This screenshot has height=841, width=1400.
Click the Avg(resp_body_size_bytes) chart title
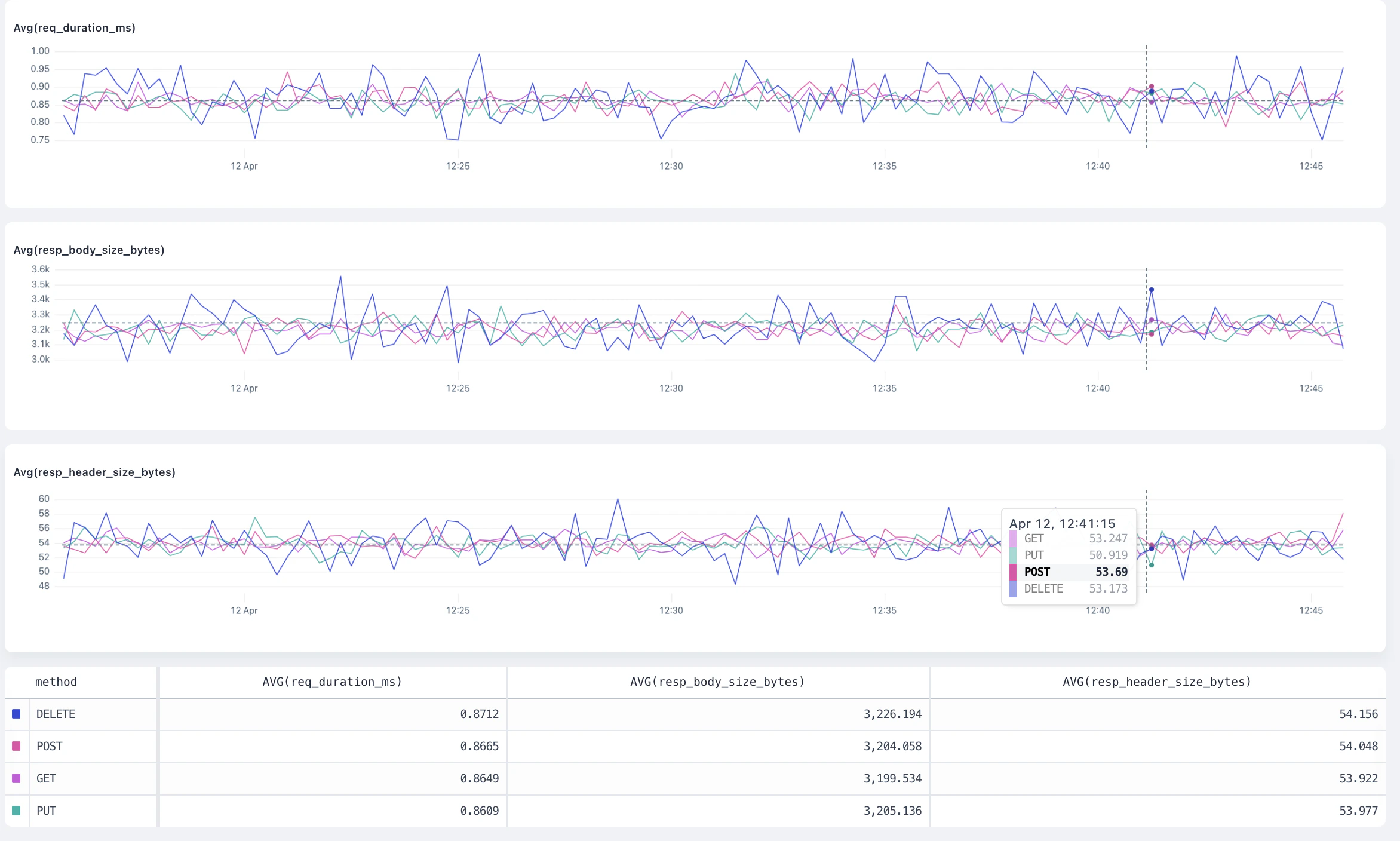click(89, 250)
